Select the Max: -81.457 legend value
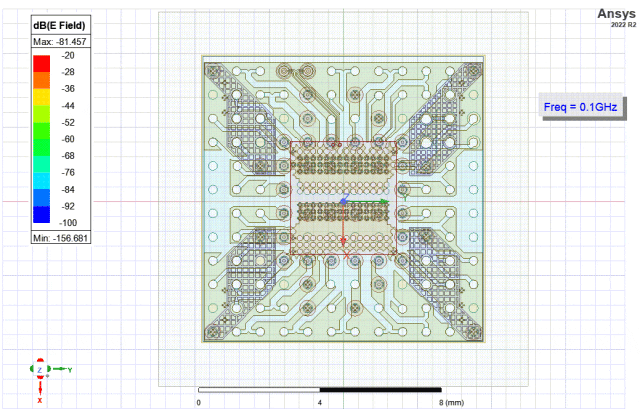This screenshot has width=640, height=409. coord(60,42)
